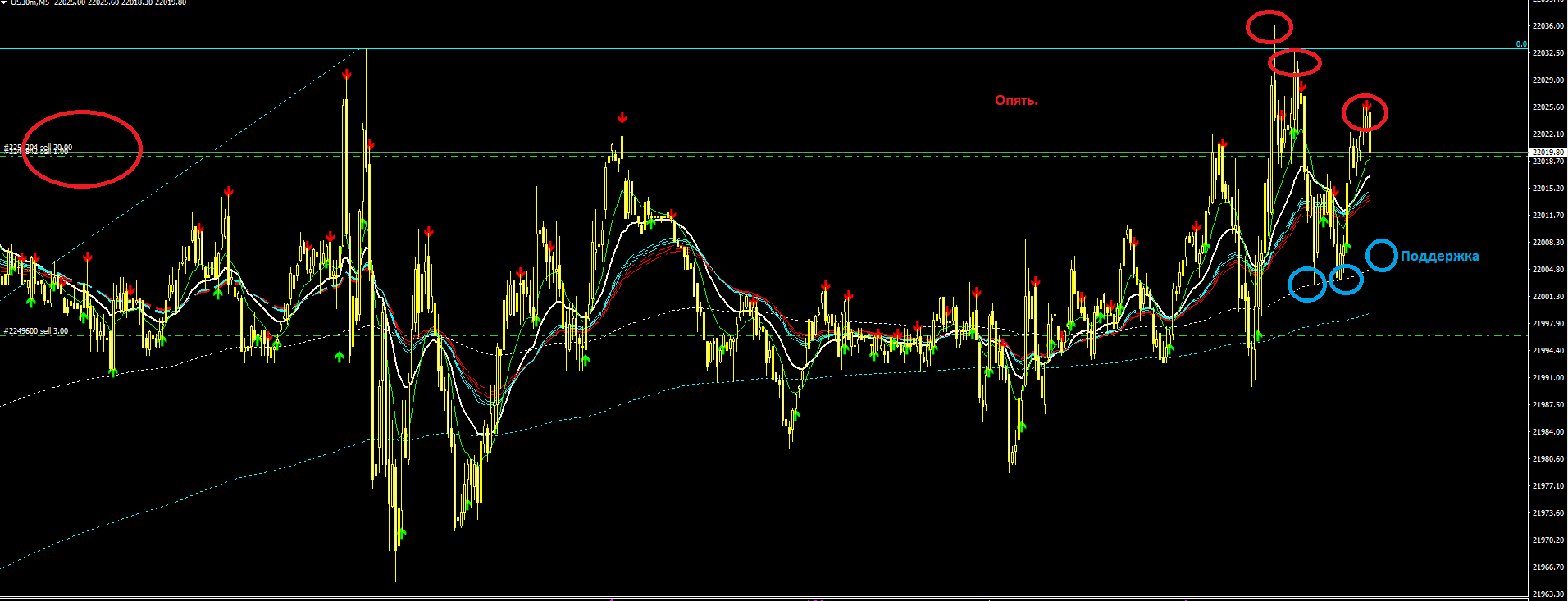Click the 22022.10 price axis label

coord(1548,134)
